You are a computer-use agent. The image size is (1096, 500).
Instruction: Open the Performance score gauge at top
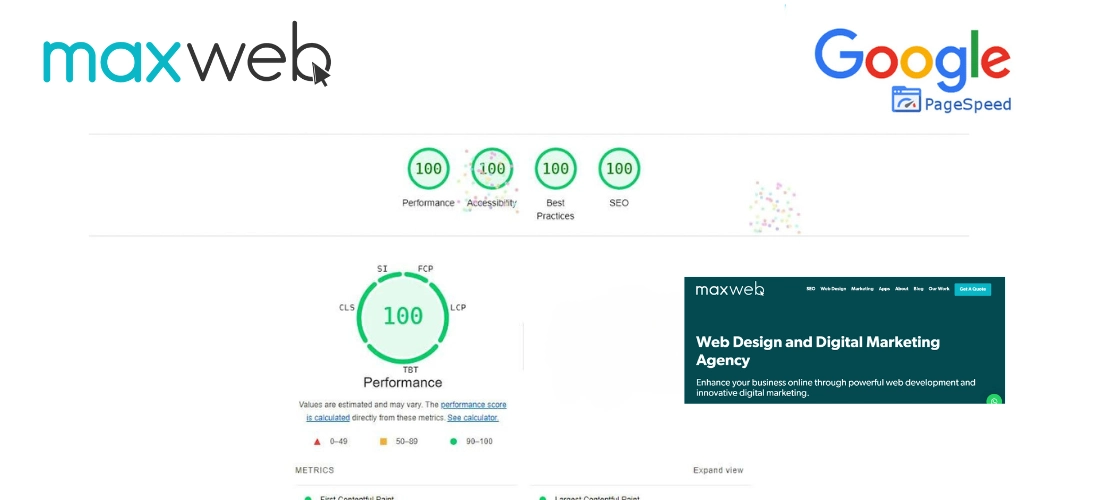pyautogui.click(x=428, y=169)
